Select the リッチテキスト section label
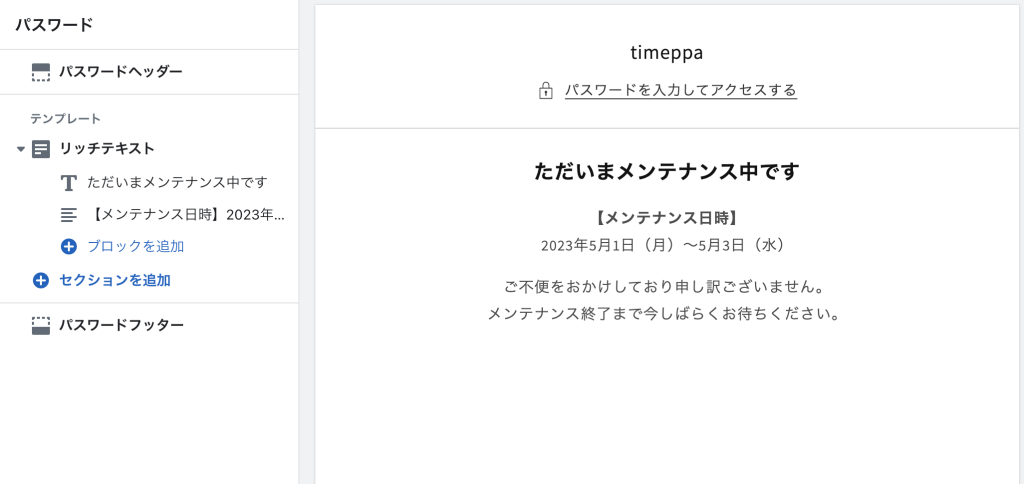1024x484 pixels. (107, 149)
